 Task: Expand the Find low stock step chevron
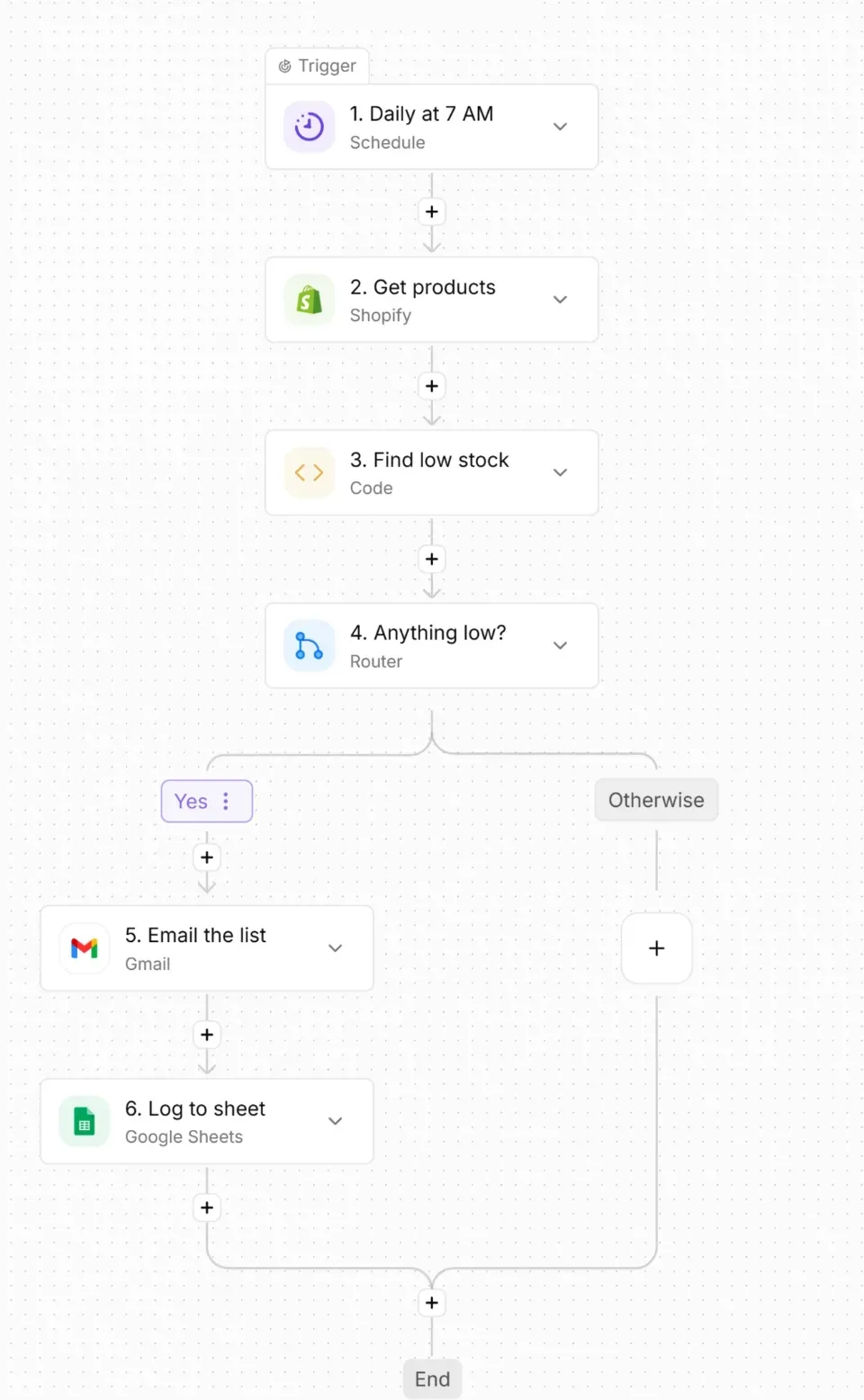(560, 472)
